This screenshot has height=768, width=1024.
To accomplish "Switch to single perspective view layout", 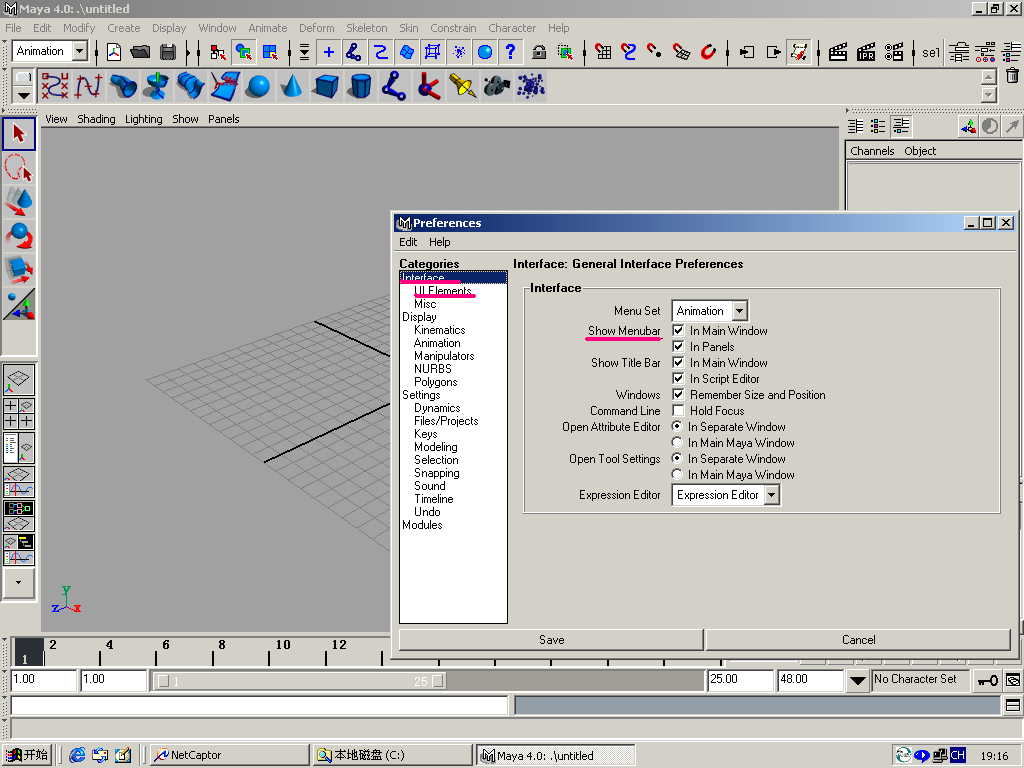I will click(x=18, y=379).
